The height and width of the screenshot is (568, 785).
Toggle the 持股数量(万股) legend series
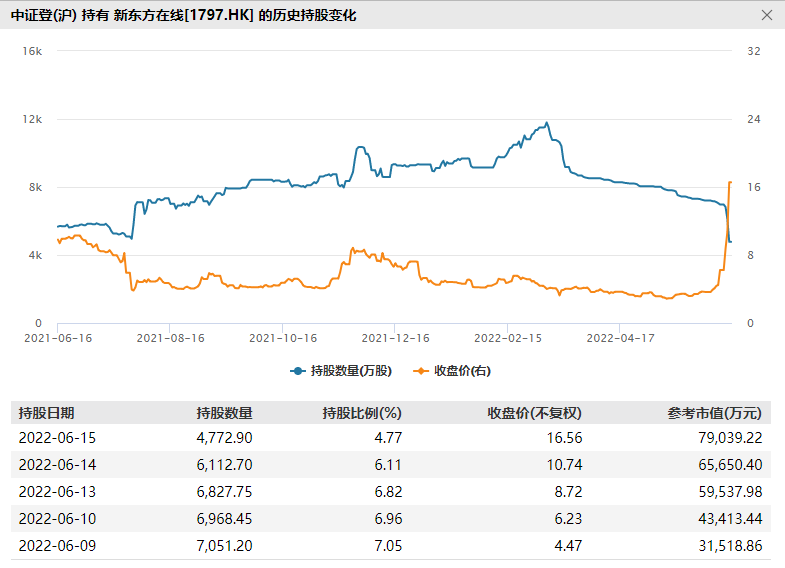[341, 371]
